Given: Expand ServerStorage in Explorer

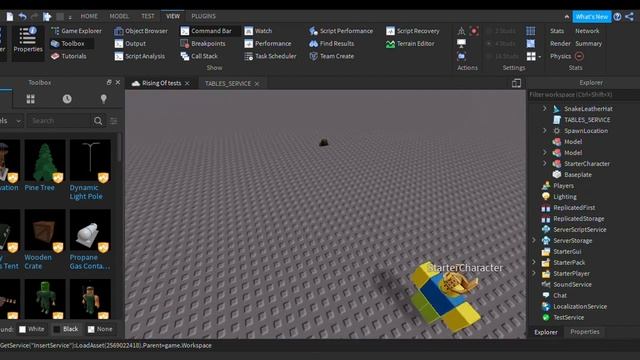Looking at the screenshot, I should (x=533, y=240).
